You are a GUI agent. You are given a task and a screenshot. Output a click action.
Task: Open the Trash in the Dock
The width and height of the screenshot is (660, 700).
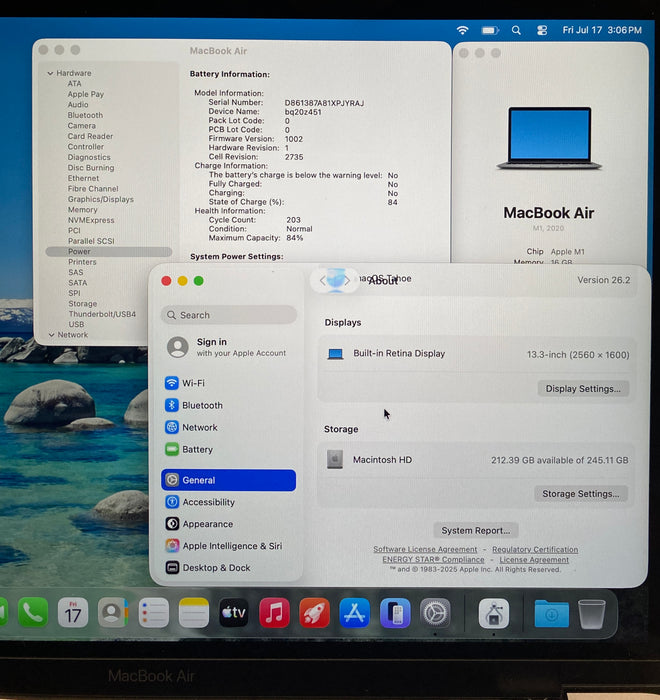tap(592, 614)
